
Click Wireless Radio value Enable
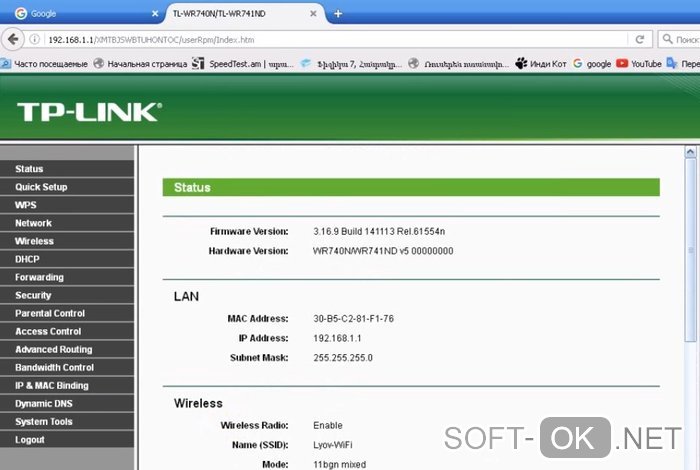click(x=328, y=425)
